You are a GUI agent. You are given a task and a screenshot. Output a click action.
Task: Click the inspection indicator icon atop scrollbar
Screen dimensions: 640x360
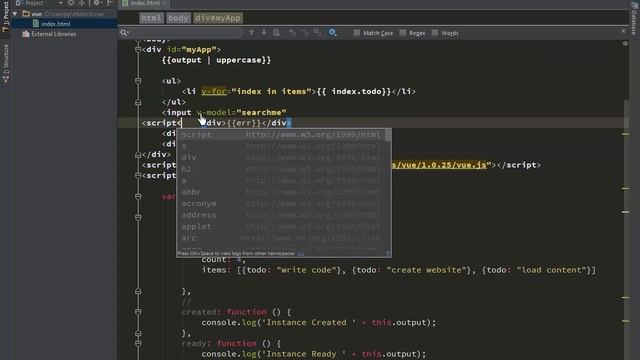click(x=625, y=43)
